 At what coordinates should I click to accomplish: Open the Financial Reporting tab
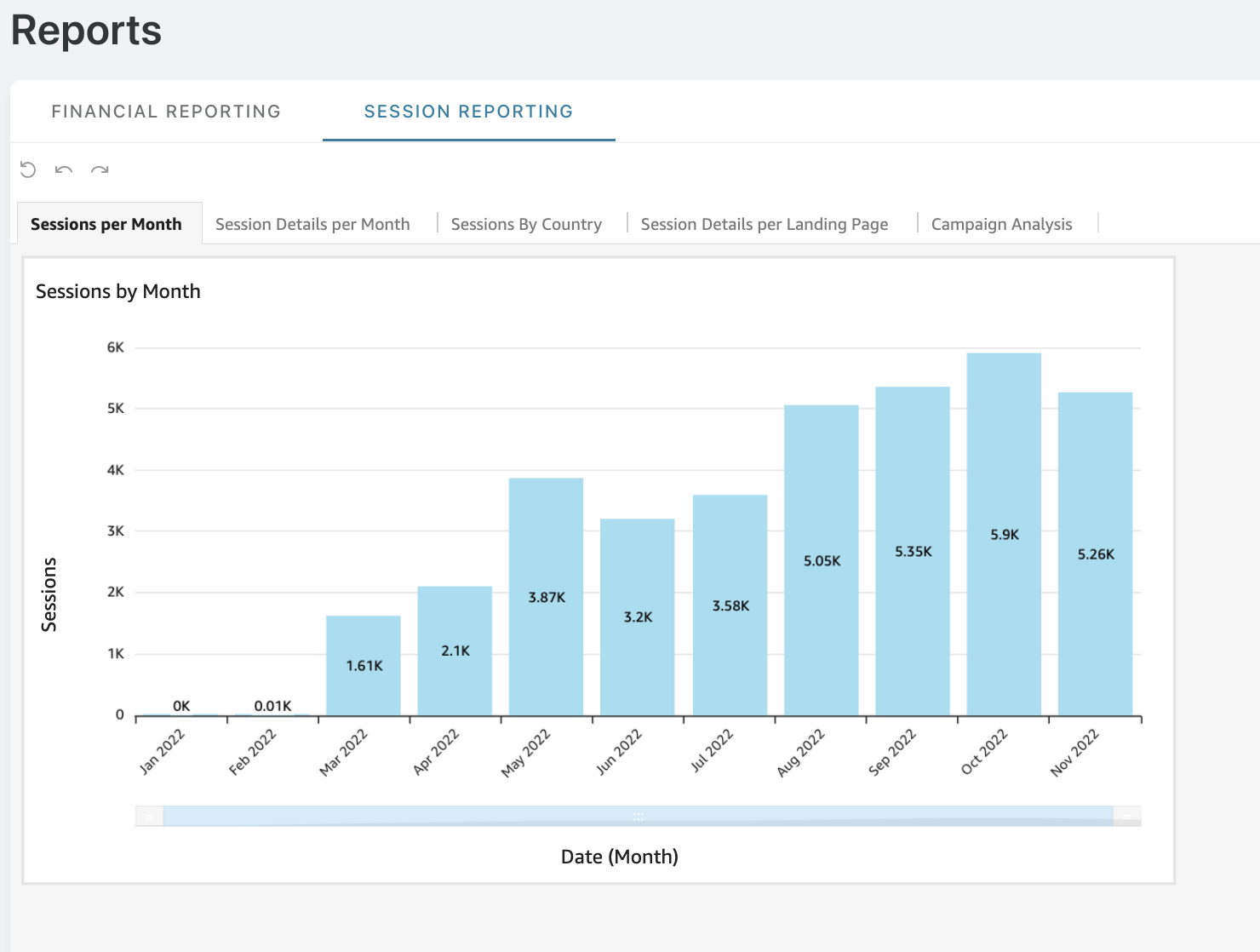point(166,112)
